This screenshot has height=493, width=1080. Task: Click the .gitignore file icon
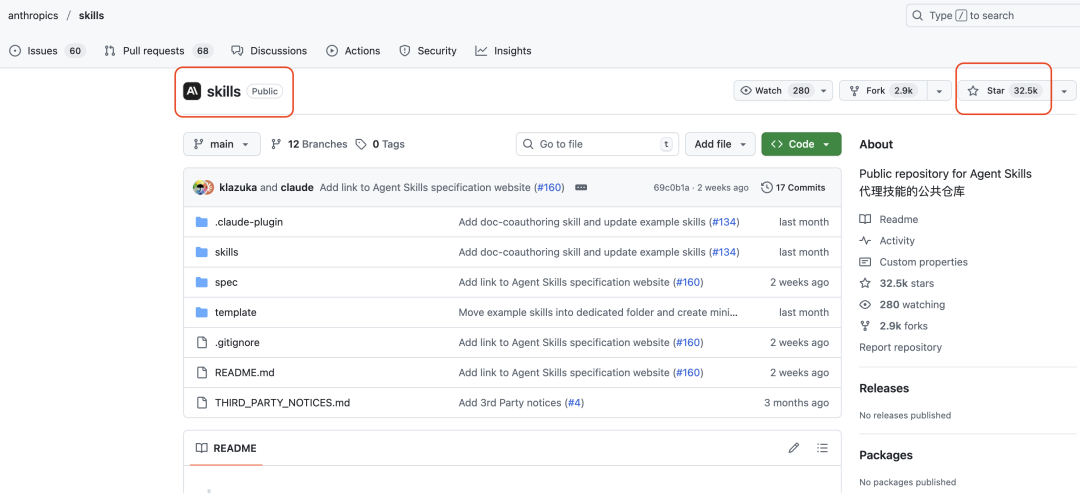pos(201,342)
